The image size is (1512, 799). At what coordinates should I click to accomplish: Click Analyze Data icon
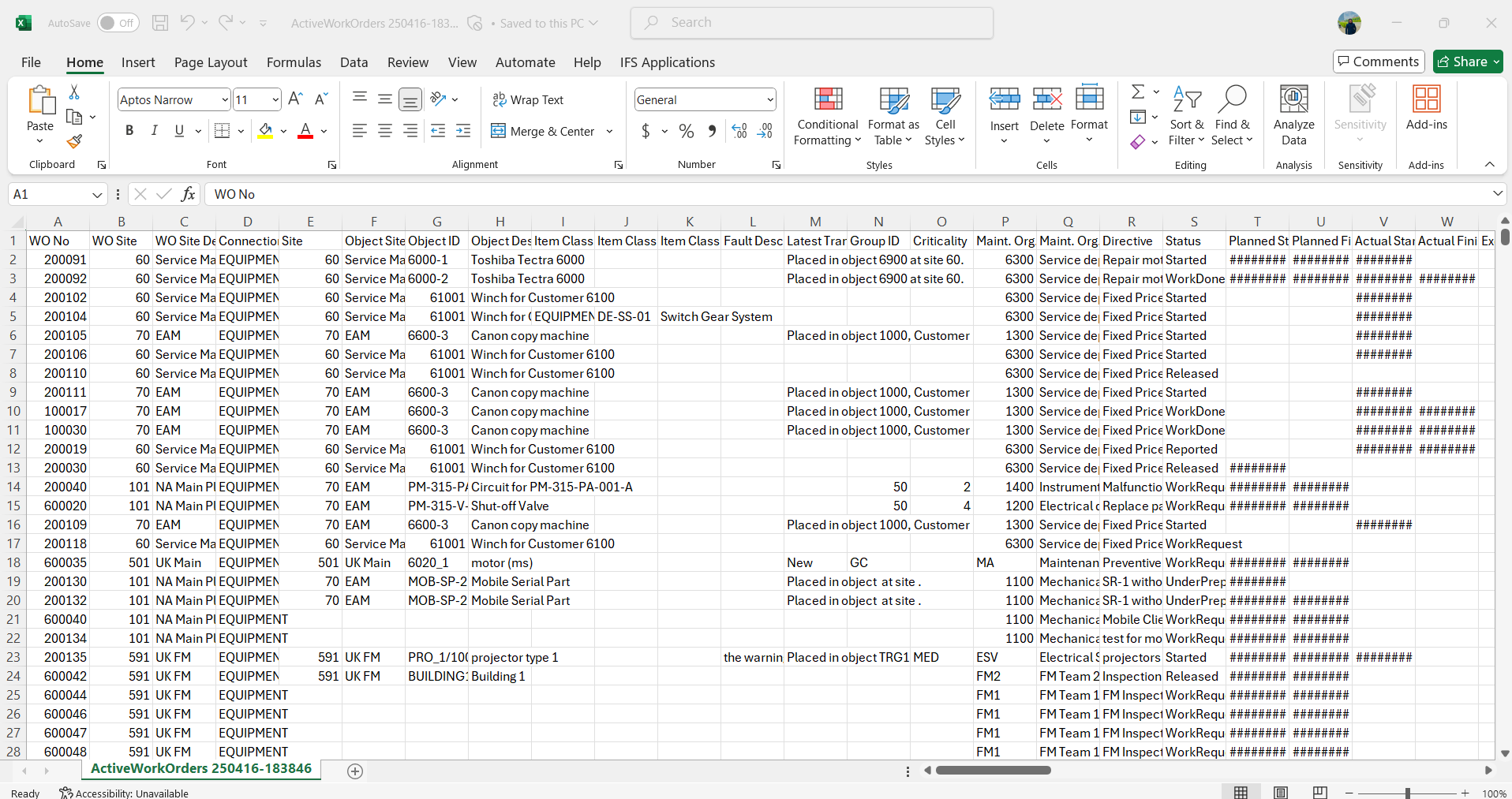click(1294, 116)
